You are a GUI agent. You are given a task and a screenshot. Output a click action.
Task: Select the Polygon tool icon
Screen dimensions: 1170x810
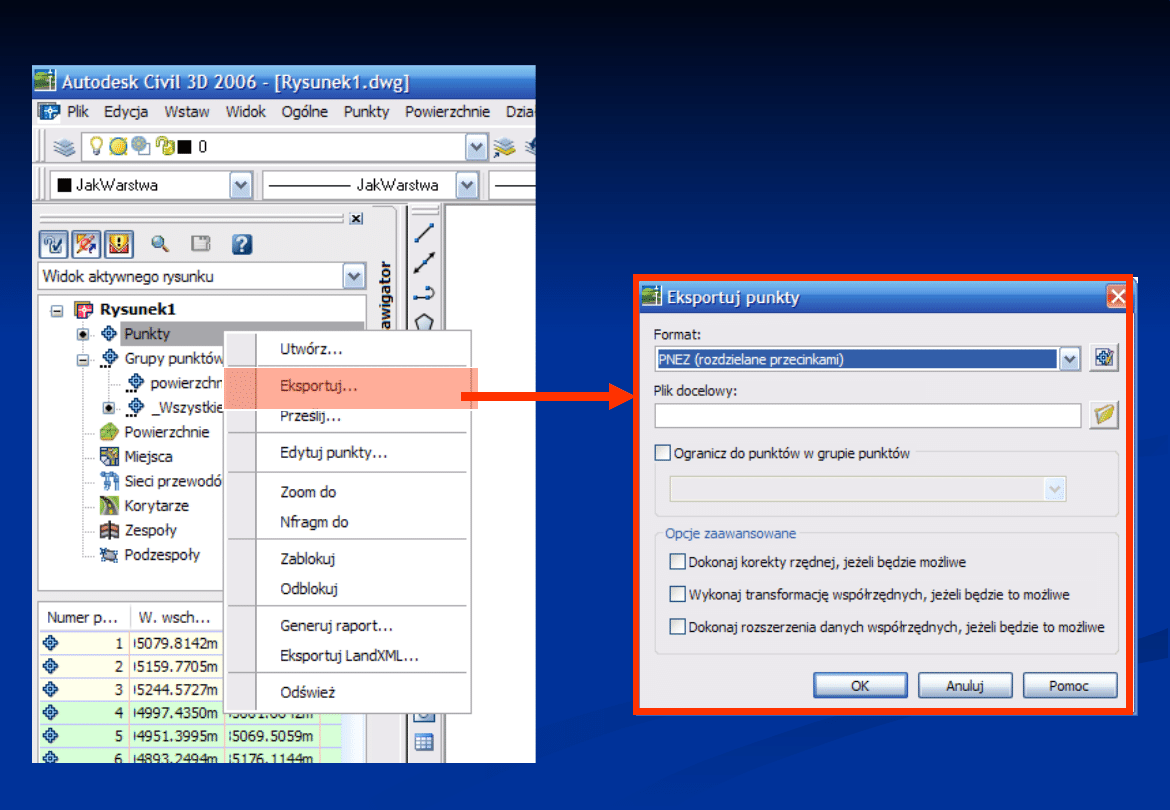[x=424, y=322]
